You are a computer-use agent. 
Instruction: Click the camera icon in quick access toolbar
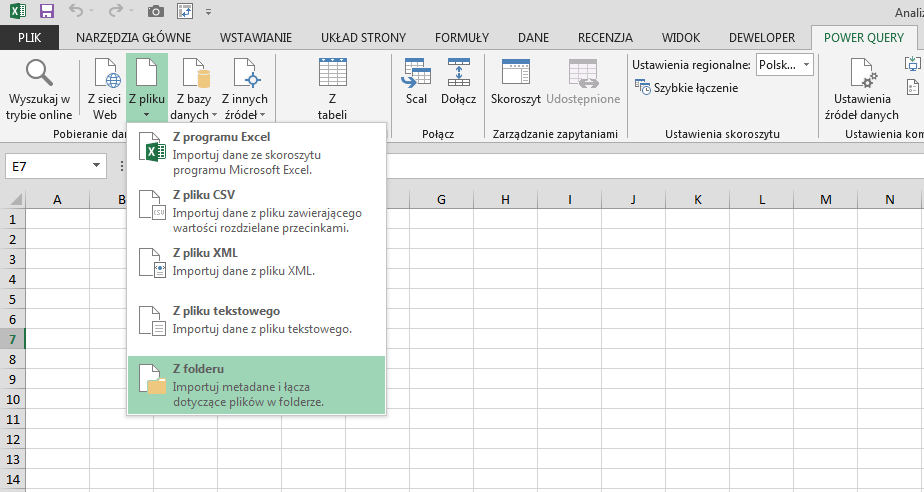tap(156, 11)
